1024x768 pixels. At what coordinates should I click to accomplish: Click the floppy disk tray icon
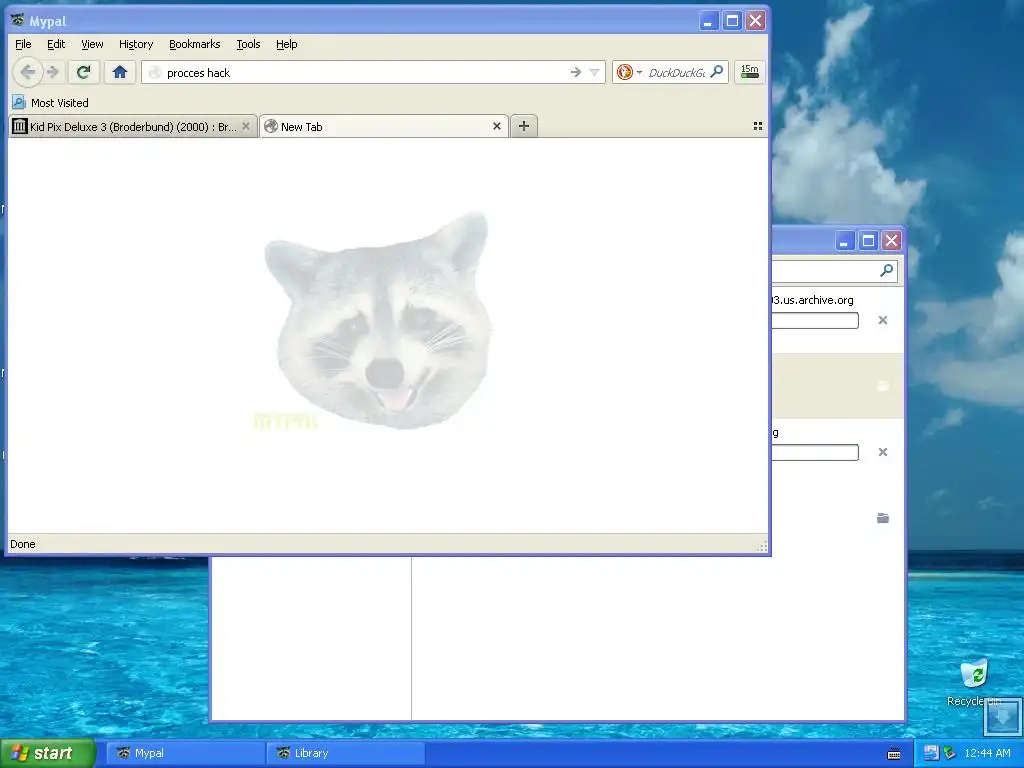(x=931, y=753)
